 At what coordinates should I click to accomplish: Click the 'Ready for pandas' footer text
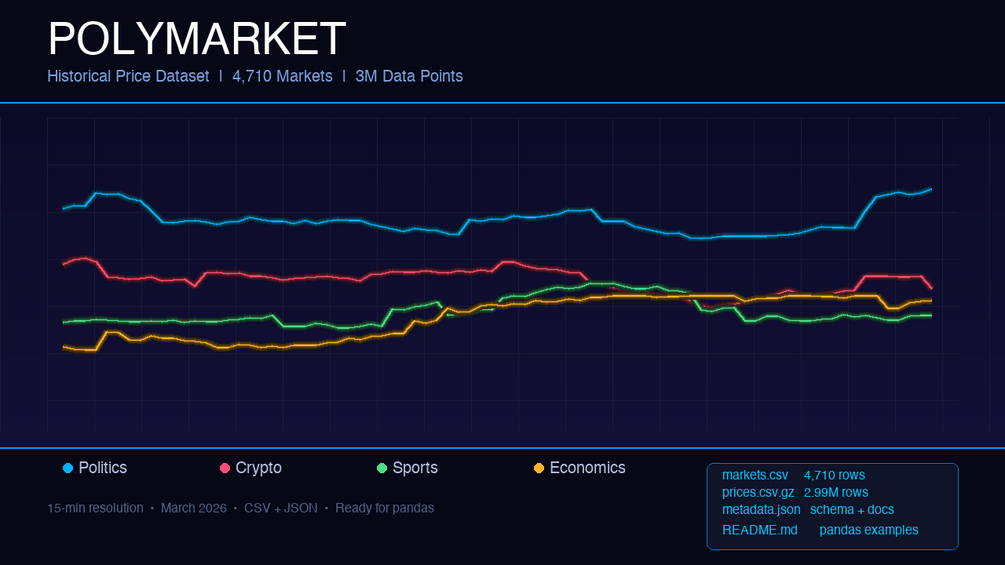(385, 508)
